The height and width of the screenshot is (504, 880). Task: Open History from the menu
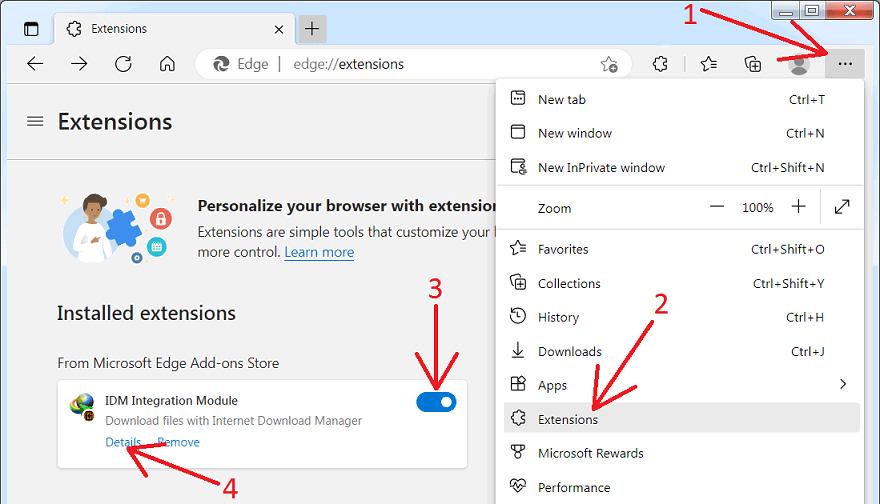[x=680, y=317]
